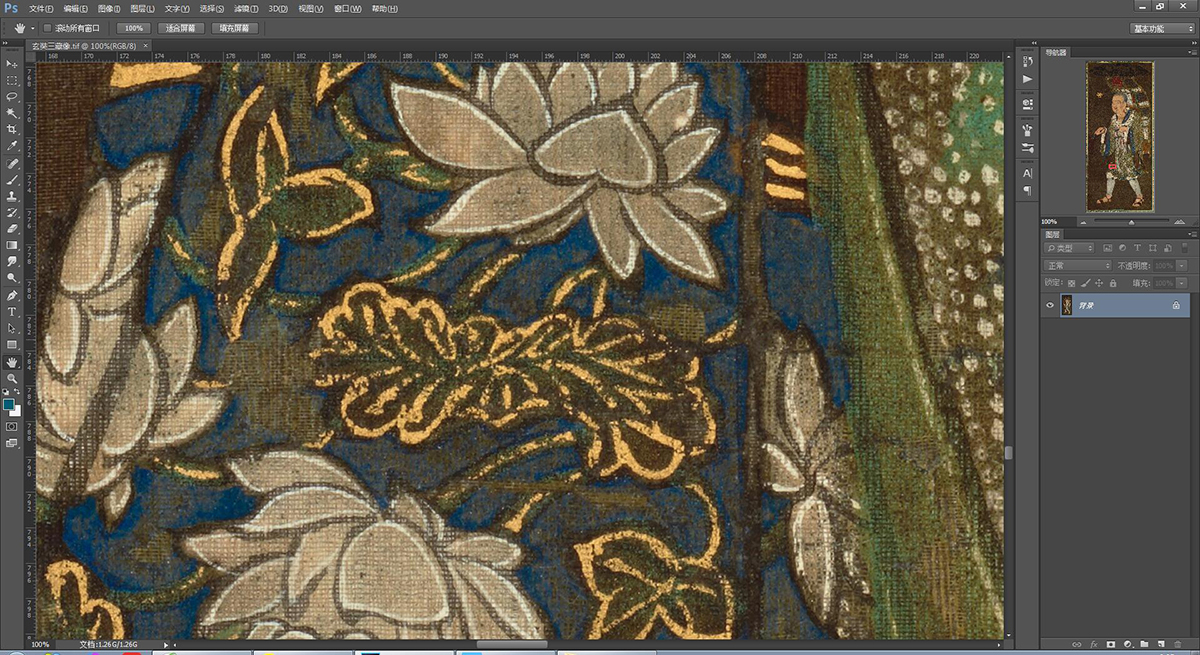The image size is (1200, 655).
Task: Select the Pen tool
Action: pos(12,296)
